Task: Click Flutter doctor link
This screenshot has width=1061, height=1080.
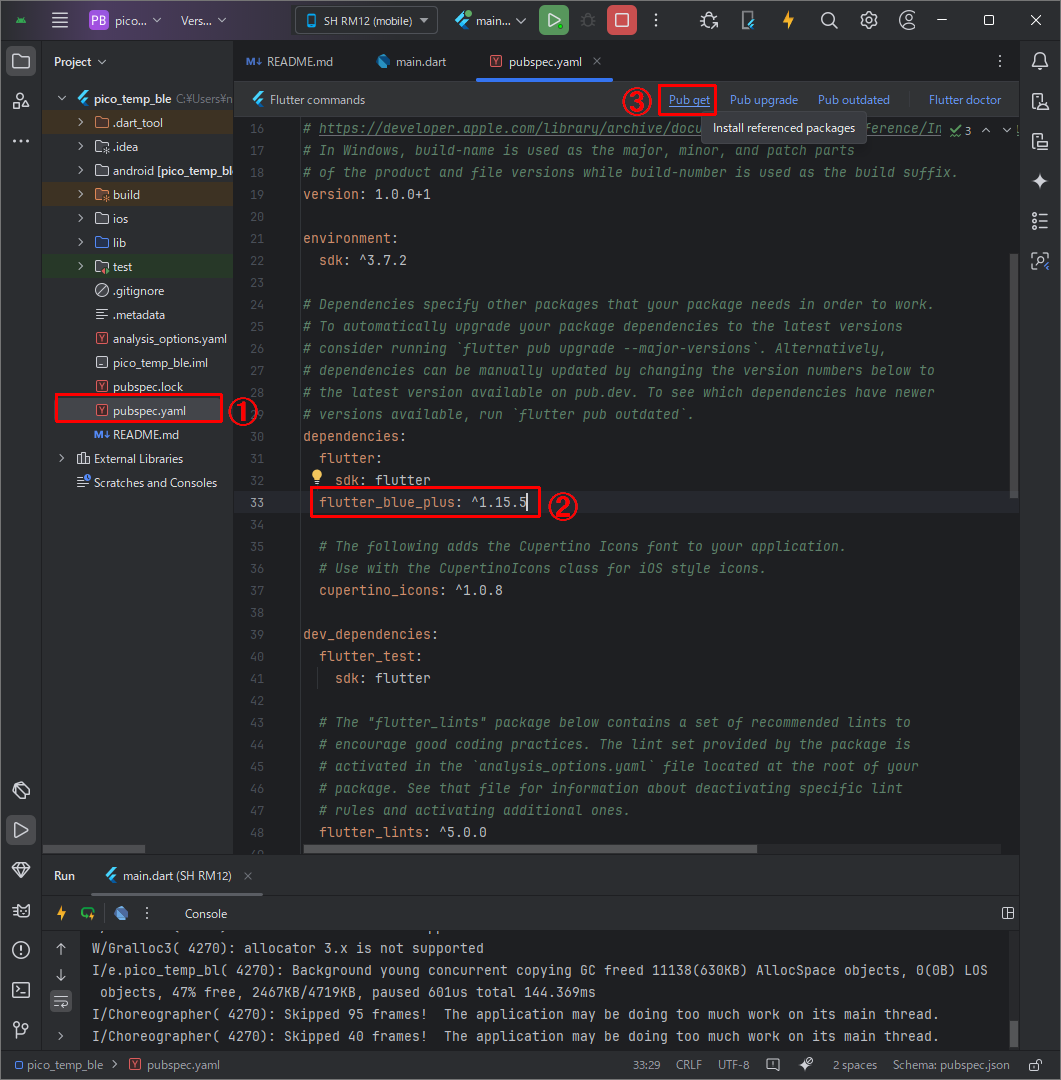Action: click(x=965, y=100)
